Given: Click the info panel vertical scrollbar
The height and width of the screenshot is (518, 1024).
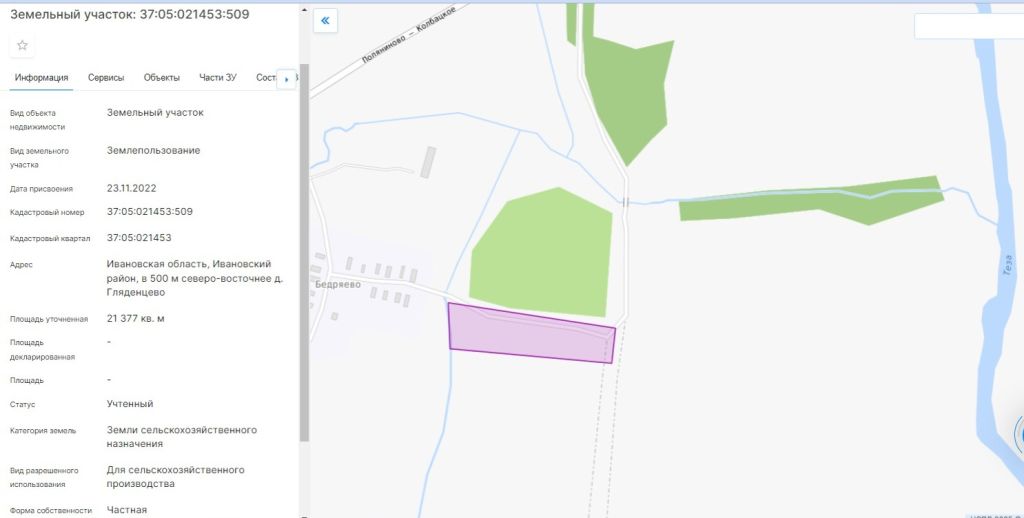Looking at the screenshot, I should click(304, 252).
